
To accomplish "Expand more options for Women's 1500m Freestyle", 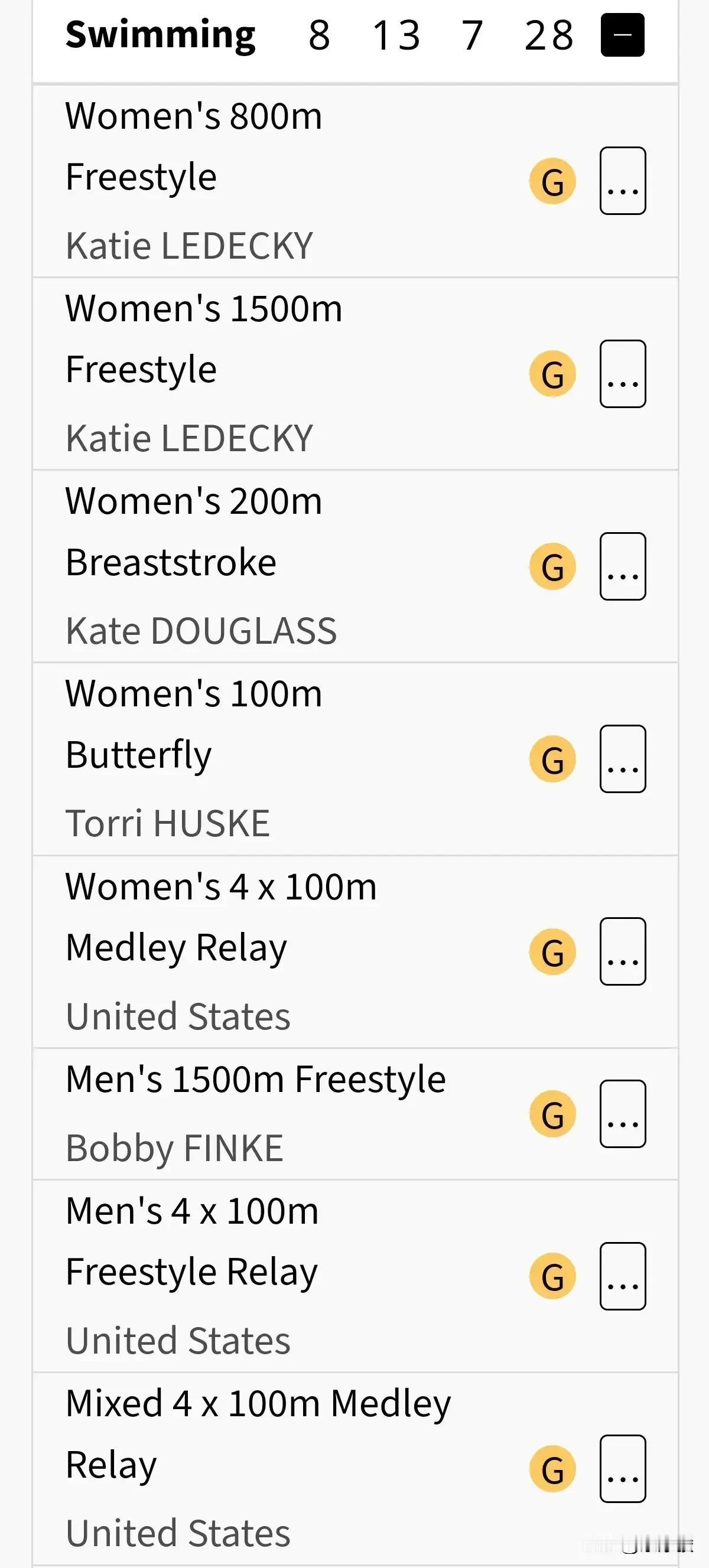I will (623, 374).
